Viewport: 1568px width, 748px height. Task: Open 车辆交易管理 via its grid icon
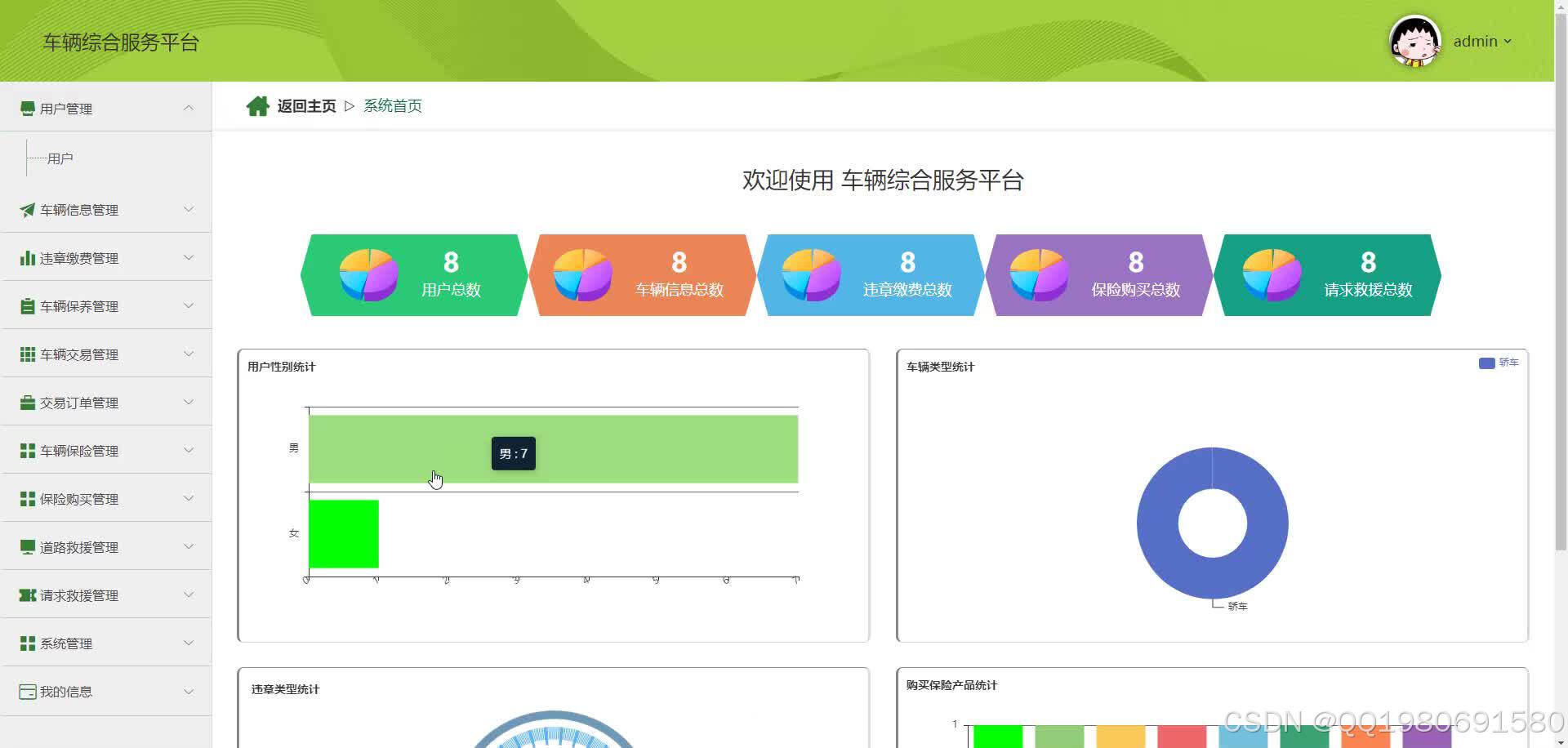point(27,354)
